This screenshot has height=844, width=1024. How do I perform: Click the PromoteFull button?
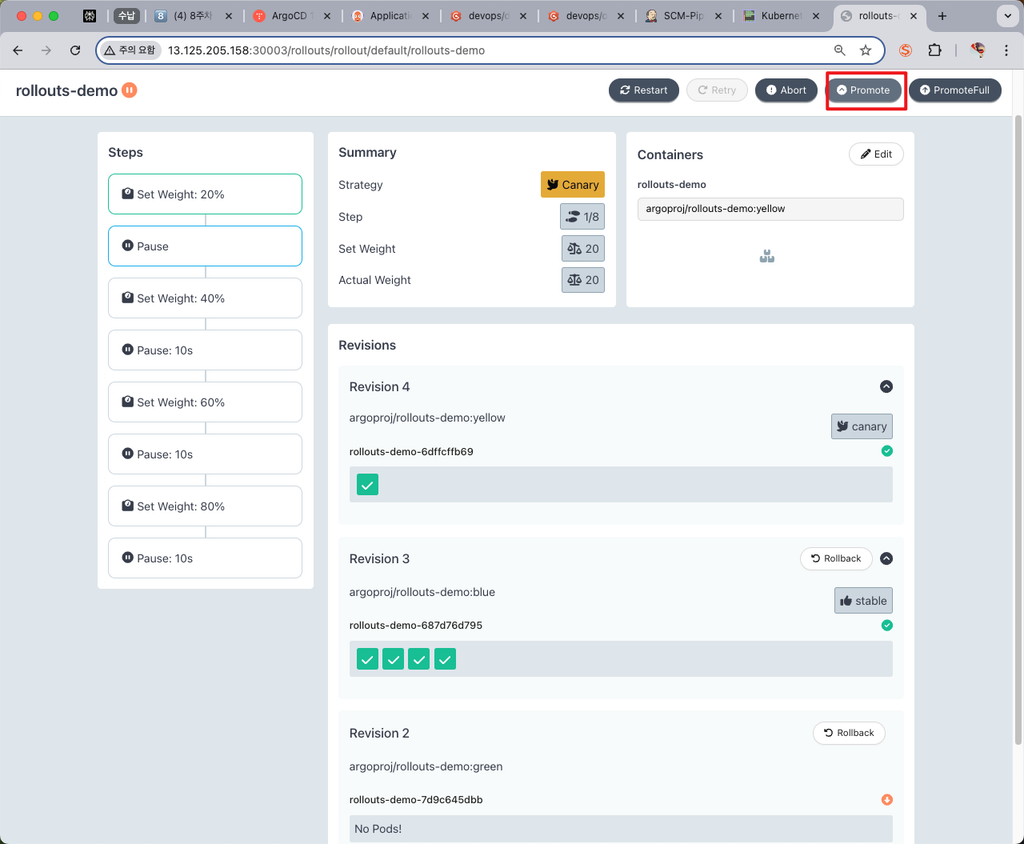click(x=955, y=90)
